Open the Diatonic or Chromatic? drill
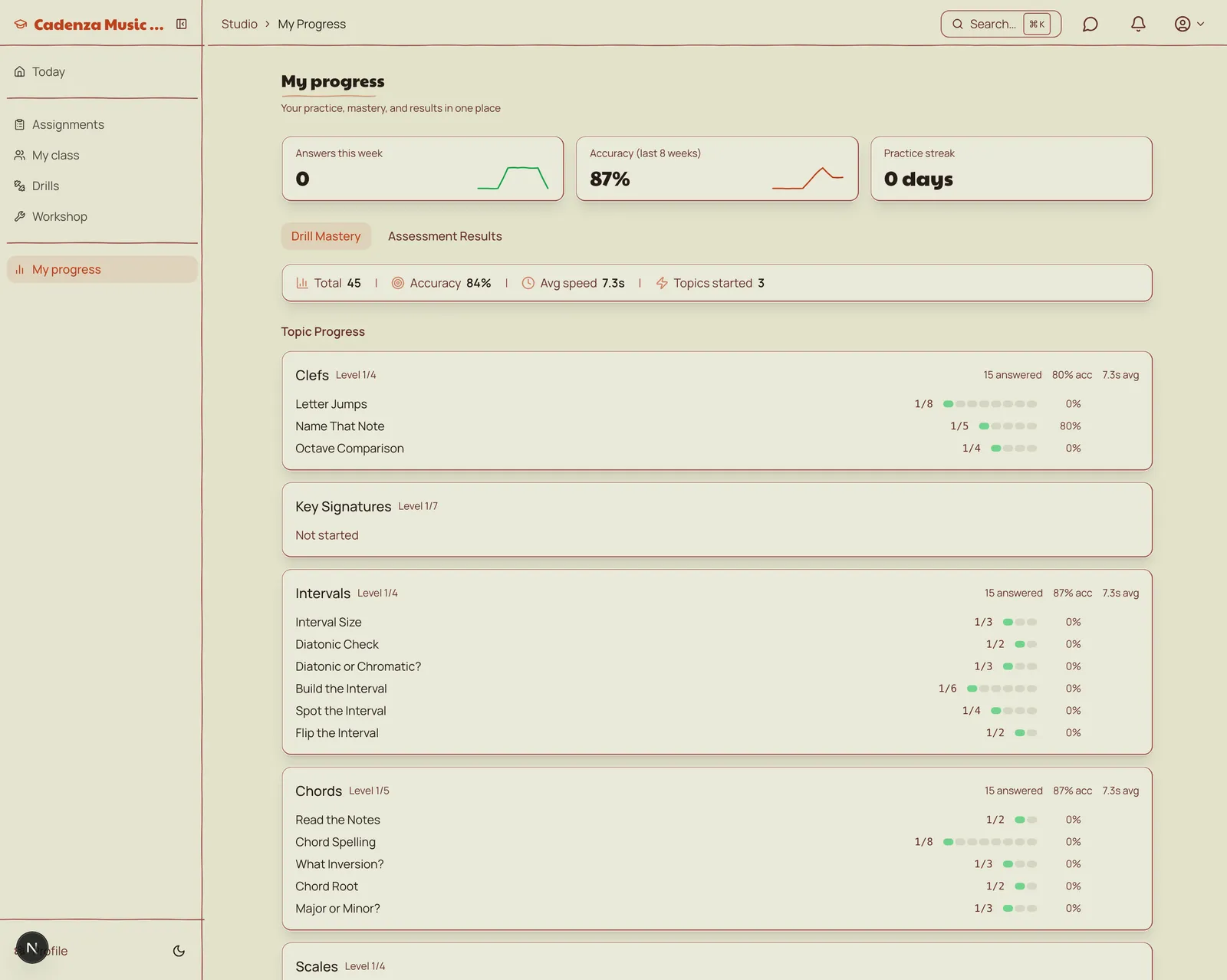Image resolution: width=1227 pixels, height=980 pixels. (358, 666)
